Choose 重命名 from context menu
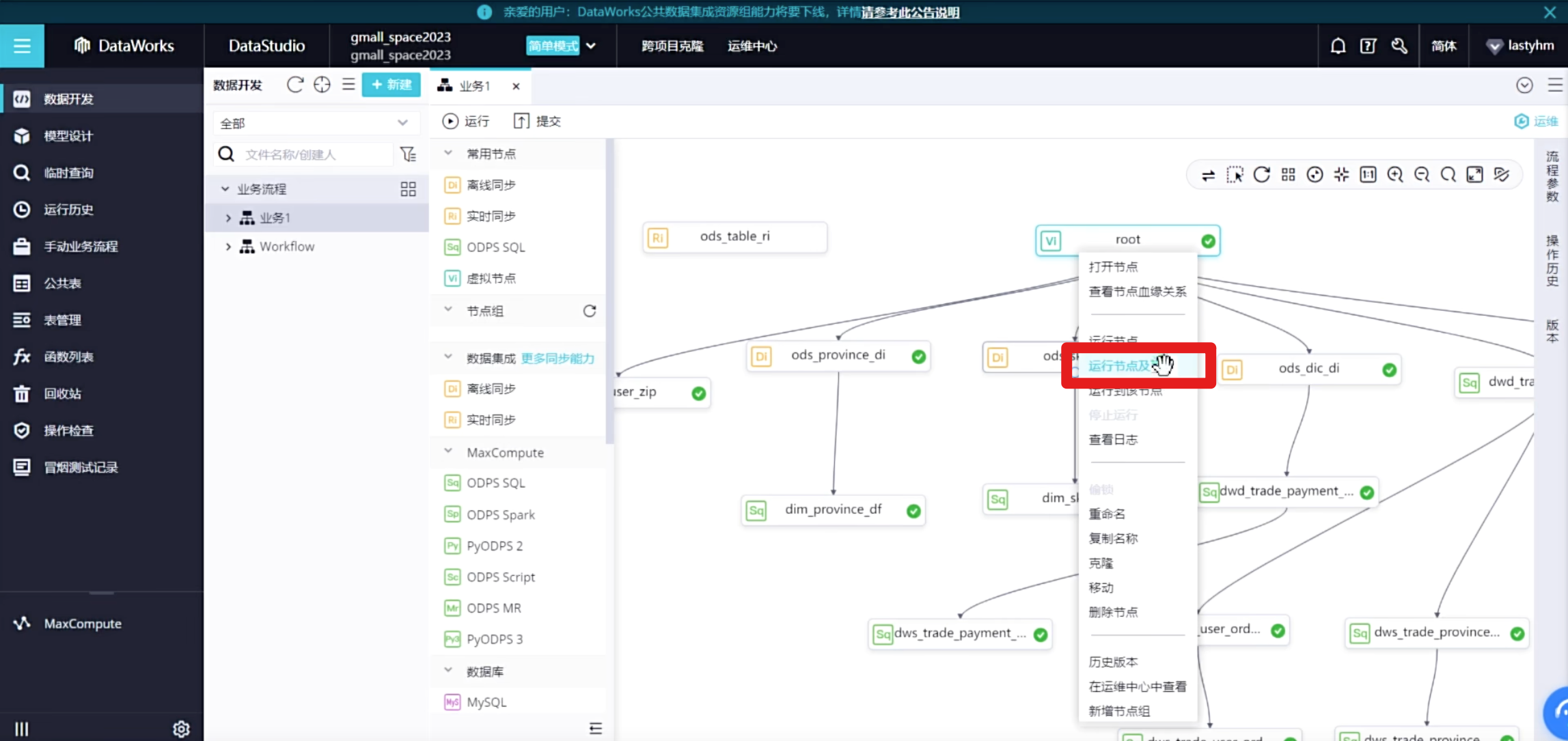This screenshot has width=1568, height=741. click(x=1107, y=514)
